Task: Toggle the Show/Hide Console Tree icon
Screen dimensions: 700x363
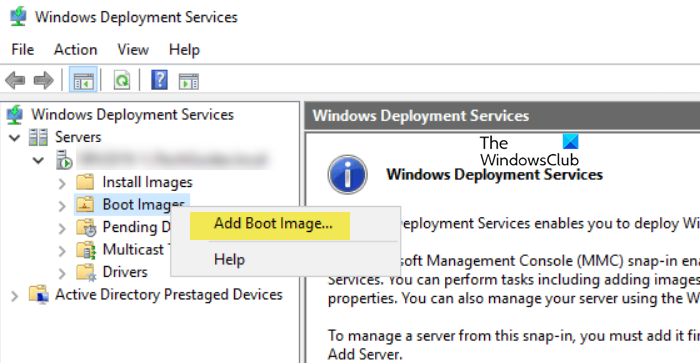Action: point(83,80)
